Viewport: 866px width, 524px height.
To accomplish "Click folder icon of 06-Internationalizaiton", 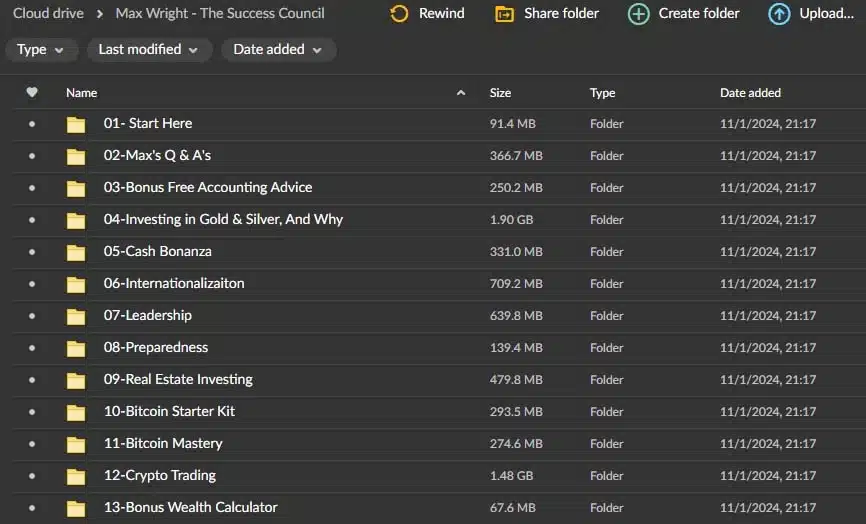I will 76,284.
